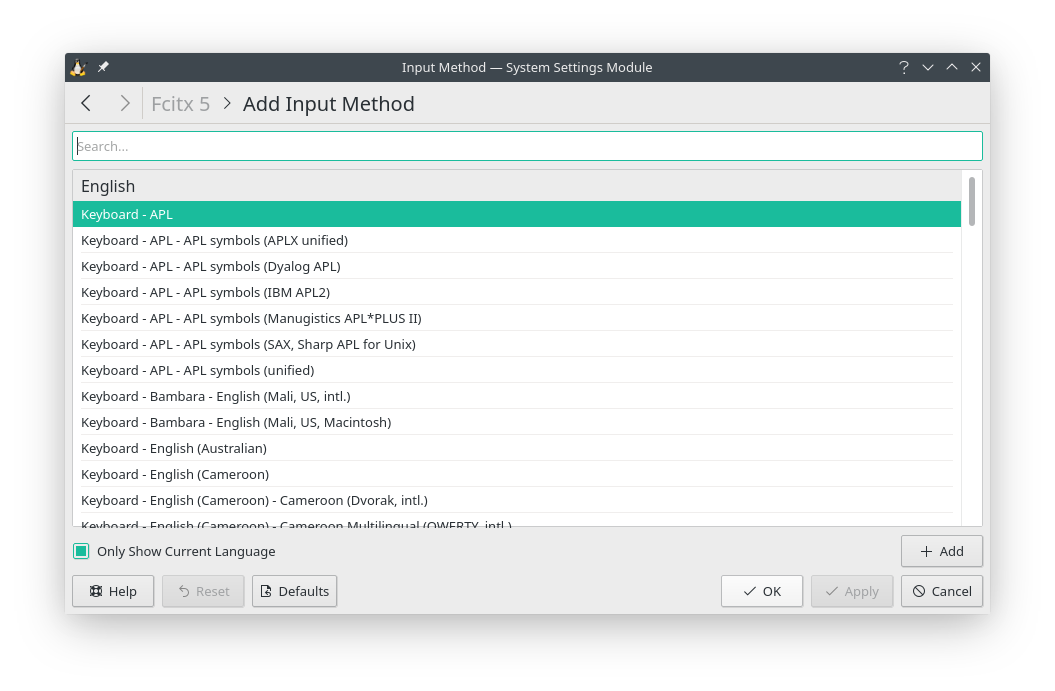The image size is (1055, 691).
Task: Toggle the pin window icon
Action: pos(103,67)
